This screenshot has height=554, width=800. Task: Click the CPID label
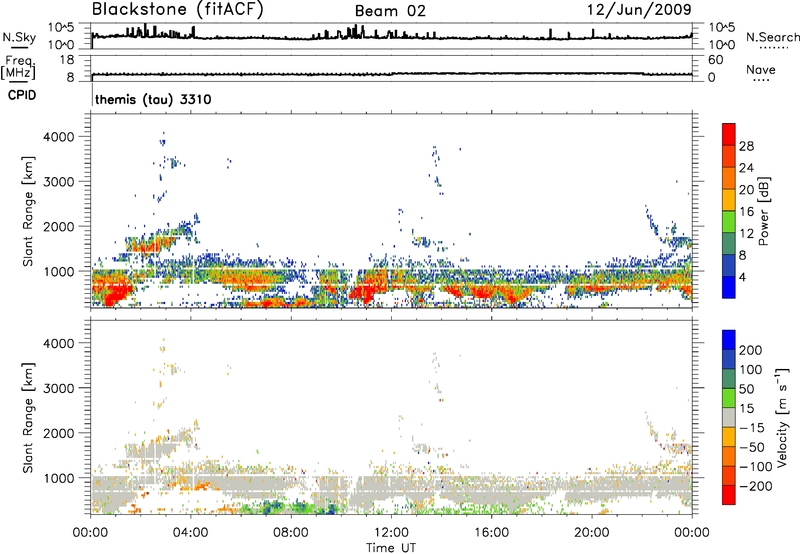tap(22, 95)
